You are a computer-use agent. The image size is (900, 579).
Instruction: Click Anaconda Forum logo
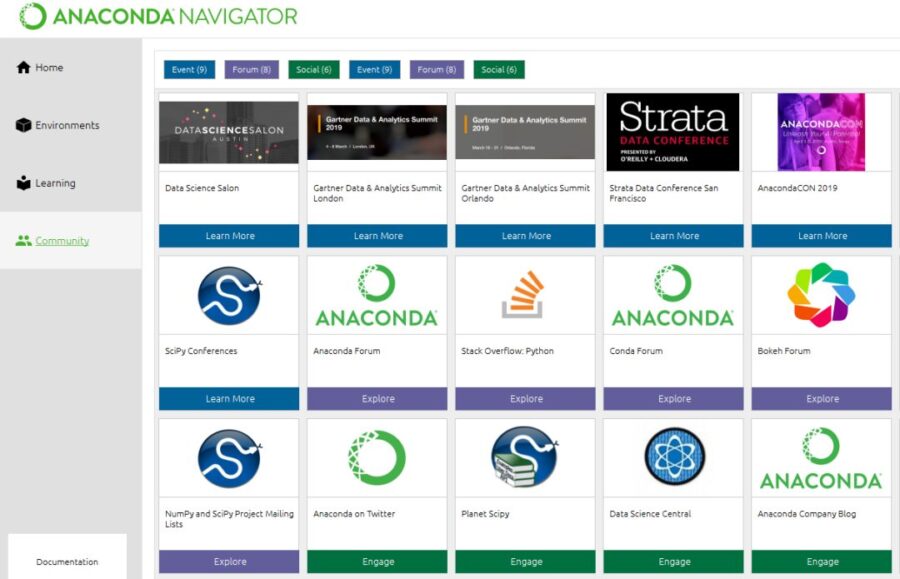377,296
